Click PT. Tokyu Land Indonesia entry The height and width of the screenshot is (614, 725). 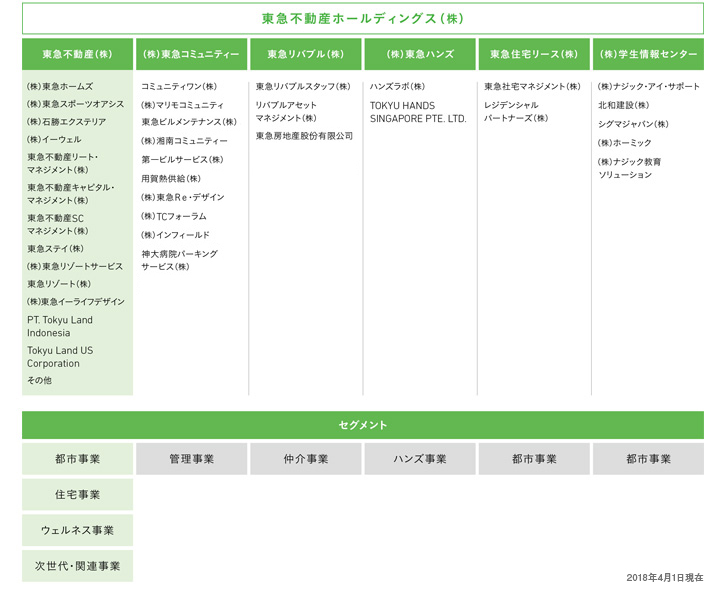60,326
